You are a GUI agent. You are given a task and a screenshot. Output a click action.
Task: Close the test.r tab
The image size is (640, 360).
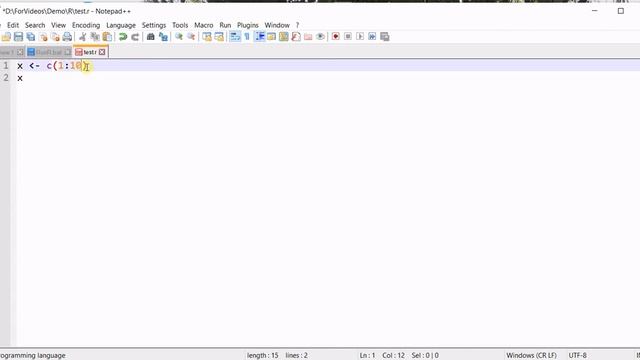pyautogui.click(x=102, y=52)
